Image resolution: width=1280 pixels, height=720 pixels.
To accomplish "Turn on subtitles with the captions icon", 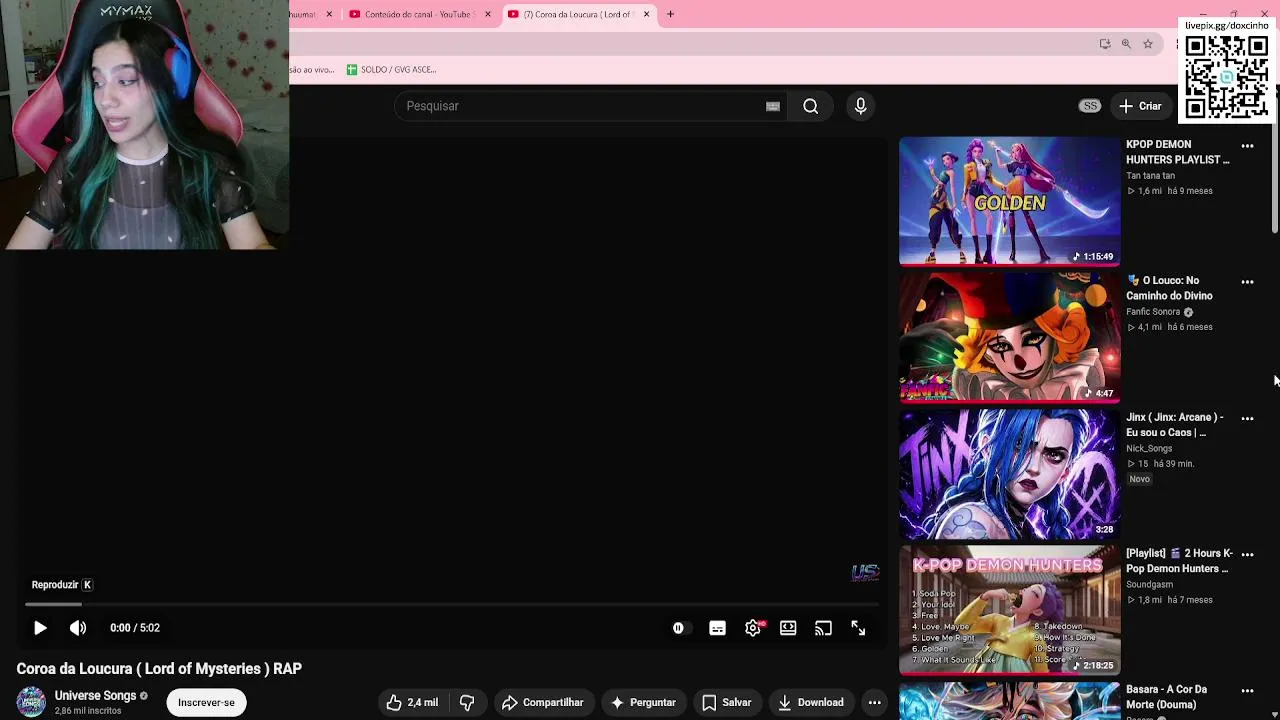I will click(x=717, y=628).
